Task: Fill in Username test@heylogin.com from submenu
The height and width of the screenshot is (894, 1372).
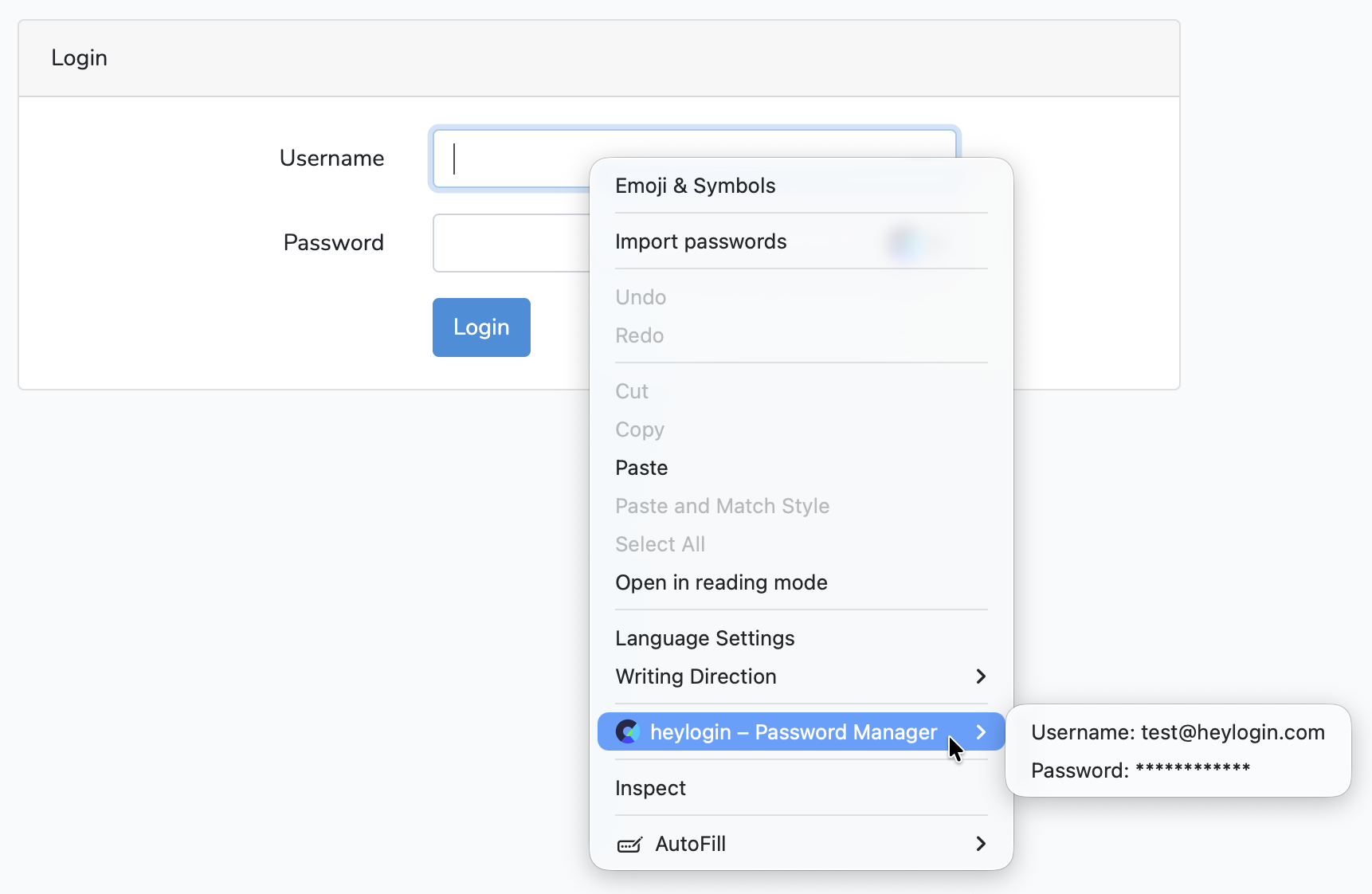Action: click(1177, 732)
